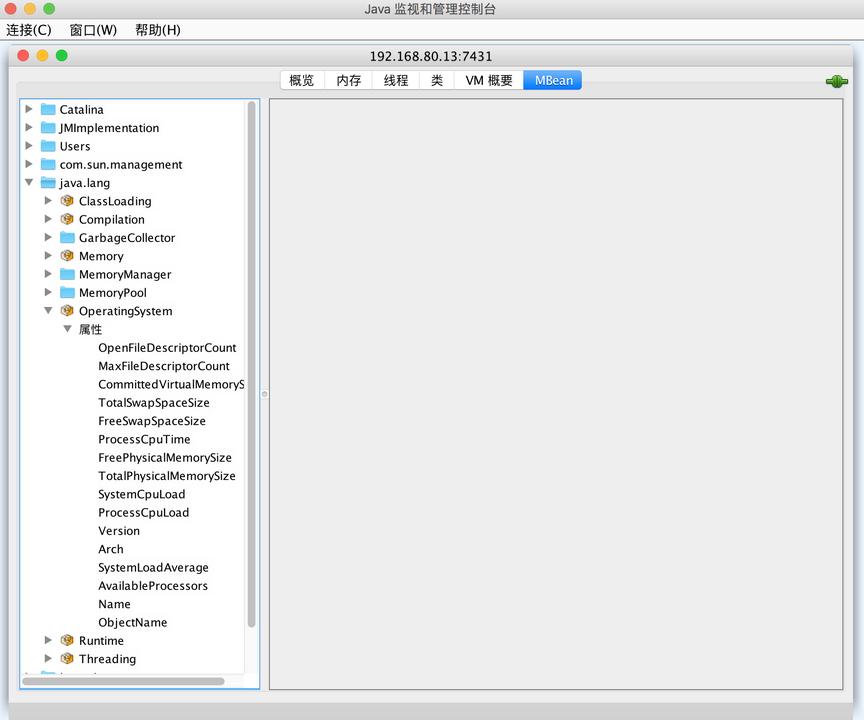Expand the MemoryPool folder node

point(48,293)
